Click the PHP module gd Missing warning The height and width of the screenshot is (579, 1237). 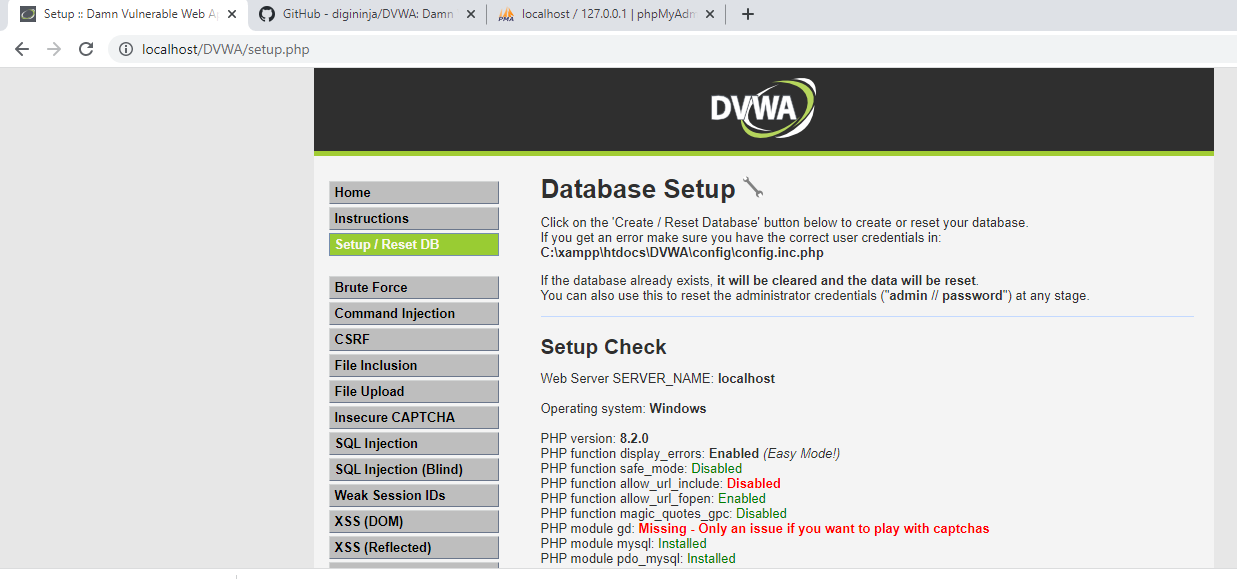click(765, 528)
